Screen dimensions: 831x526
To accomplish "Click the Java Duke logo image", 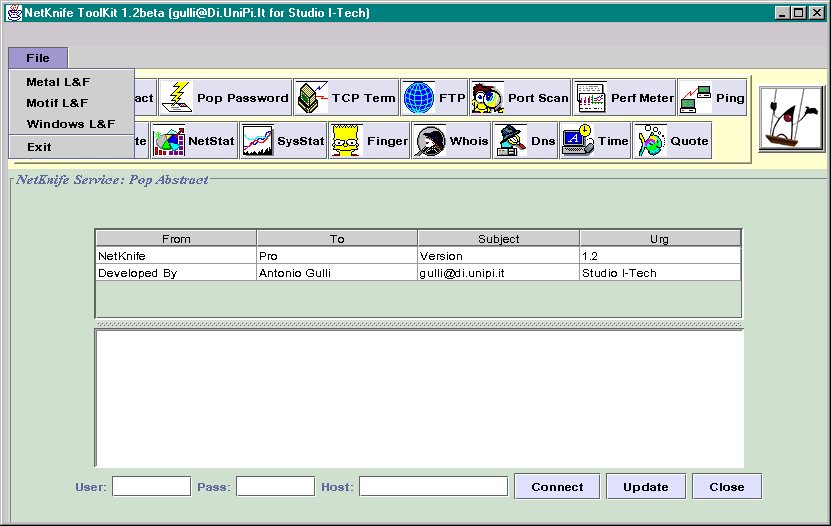I will click(791, 119).
